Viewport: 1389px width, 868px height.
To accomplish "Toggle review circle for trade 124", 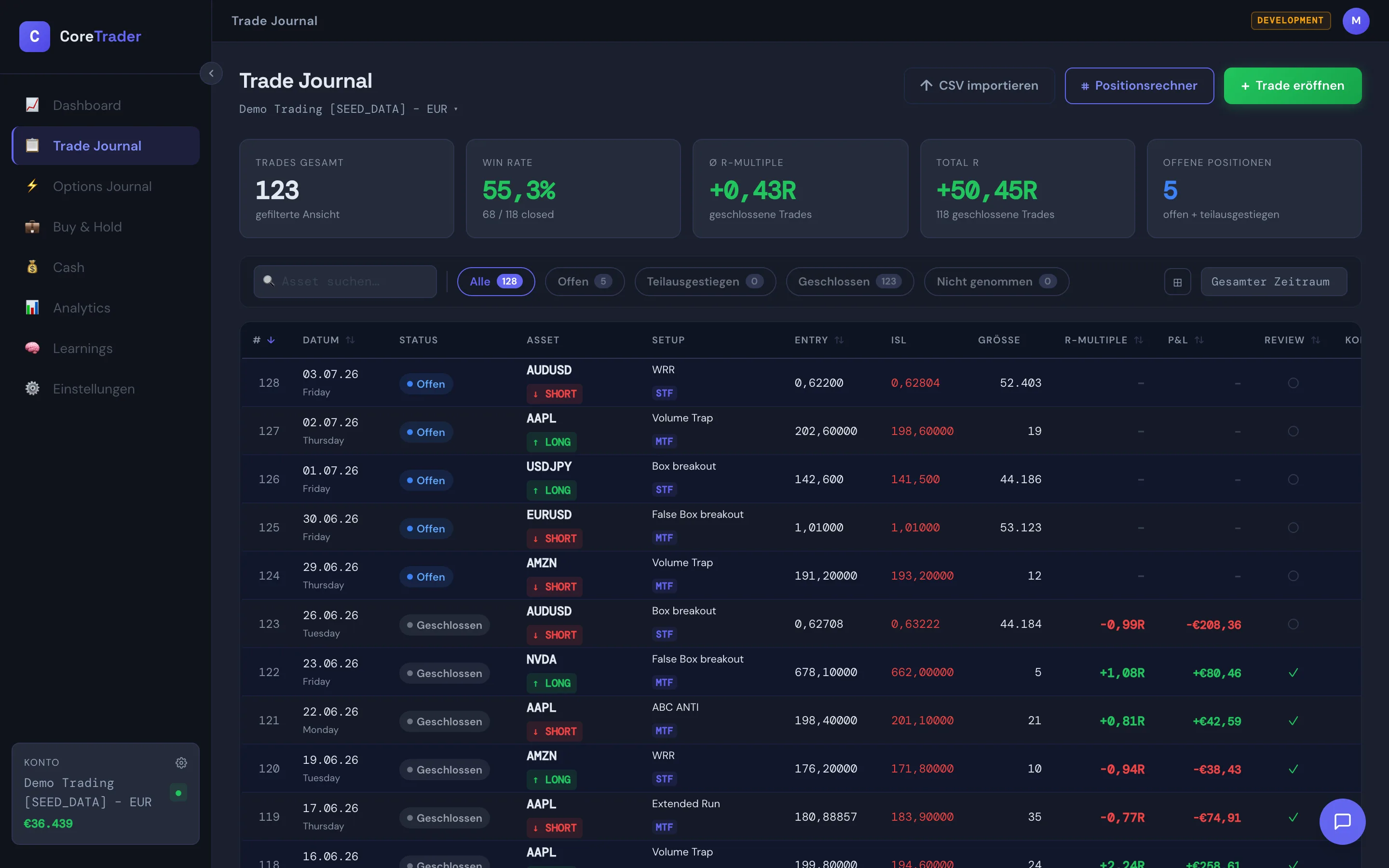I will 1293,576.
